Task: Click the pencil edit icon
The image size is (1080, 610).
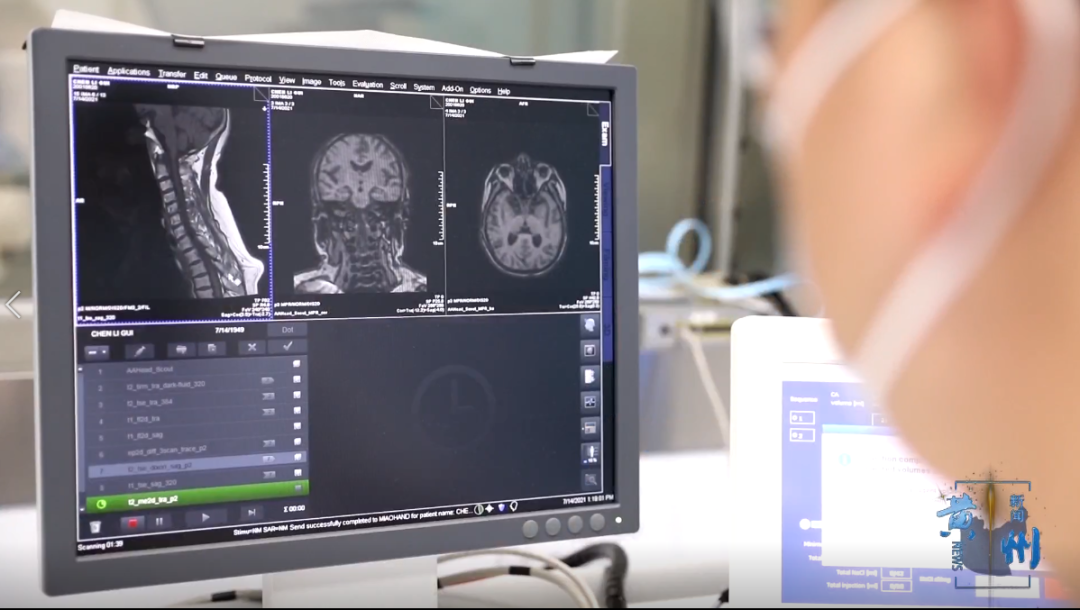Action: (139, 351)
